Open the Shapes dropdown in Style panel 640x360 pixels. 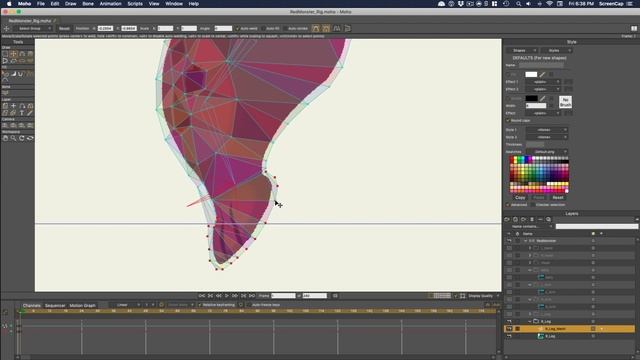(x=522, y=50)
